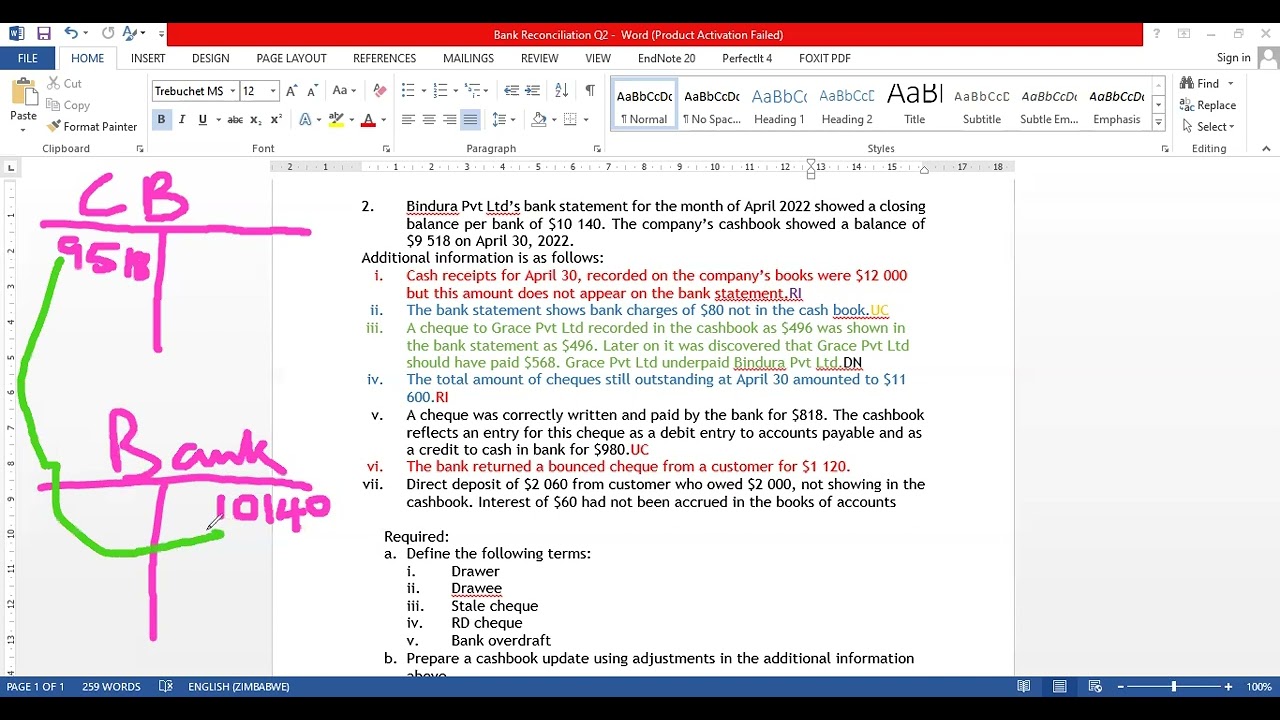Switch to the DESIGN tab

pos(210,59)
